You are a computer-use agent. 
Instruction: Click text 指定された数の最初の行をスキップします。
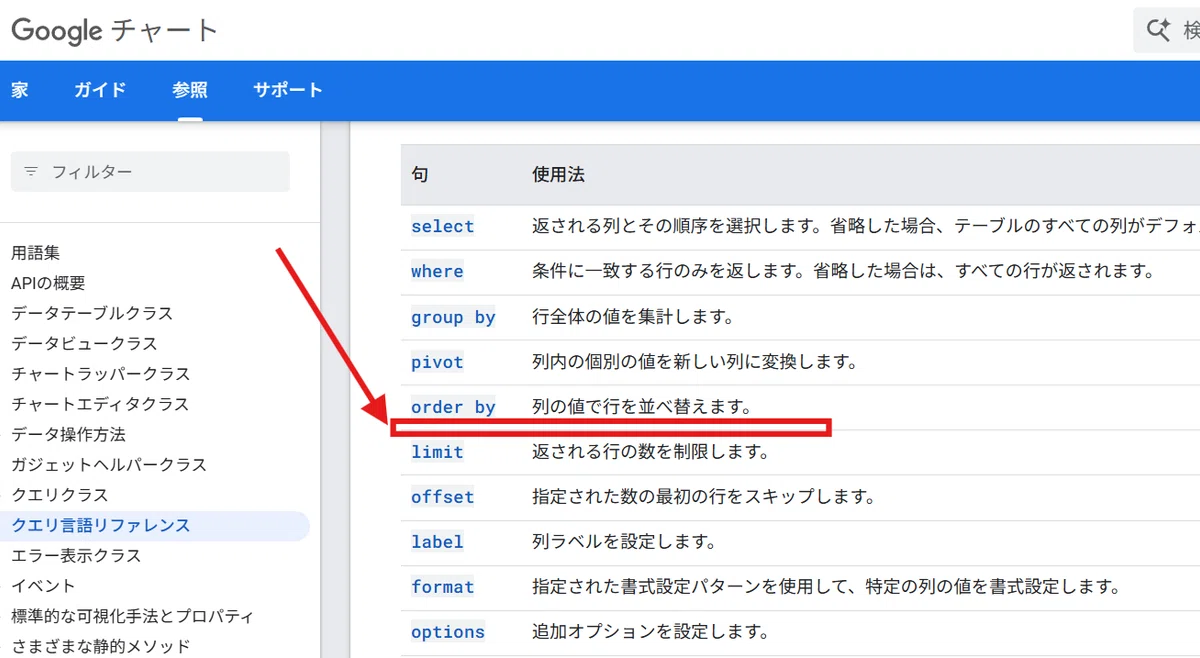coord(704,497)
